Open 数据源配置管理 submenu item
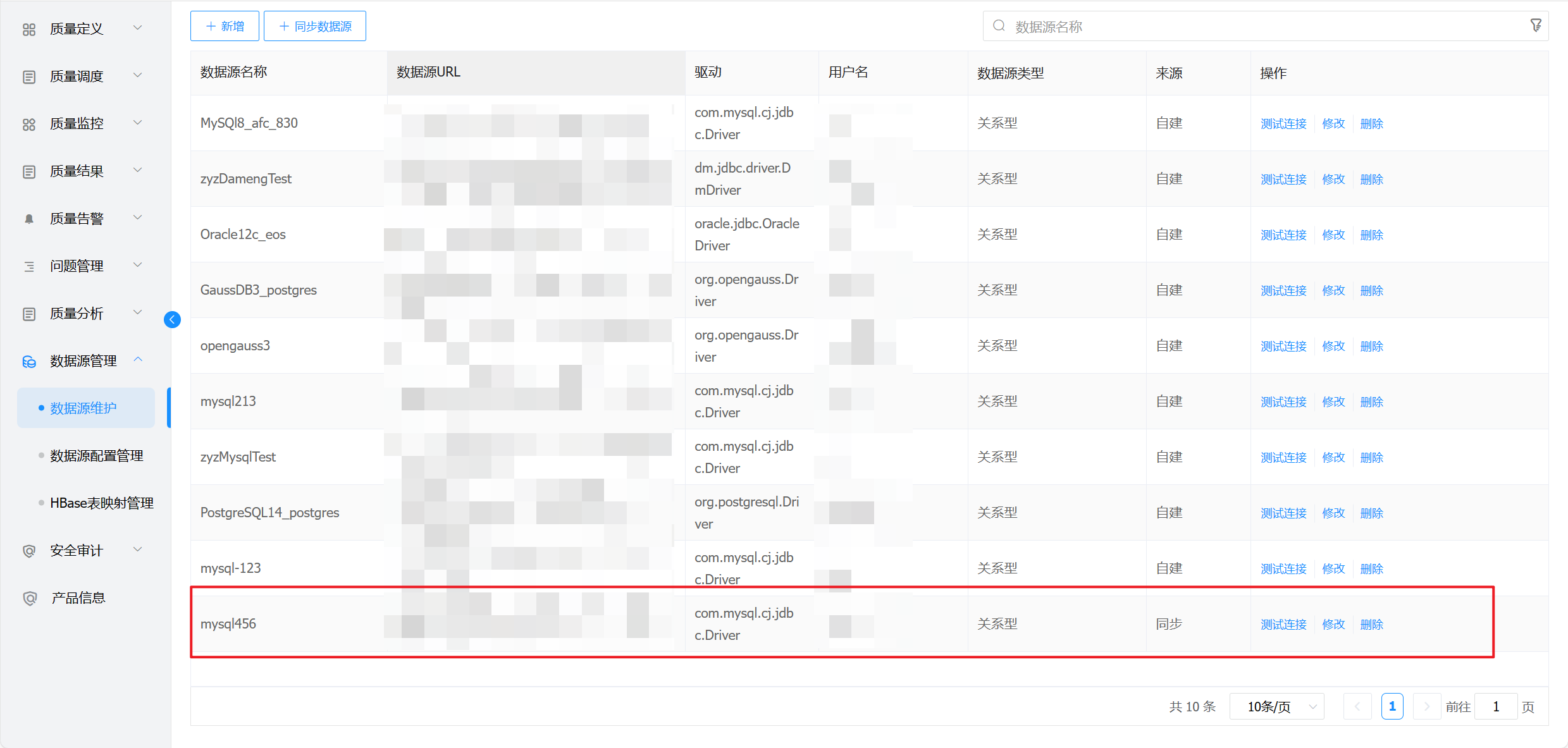Screen dimensions: 1568x748 [x=96, y=456]
